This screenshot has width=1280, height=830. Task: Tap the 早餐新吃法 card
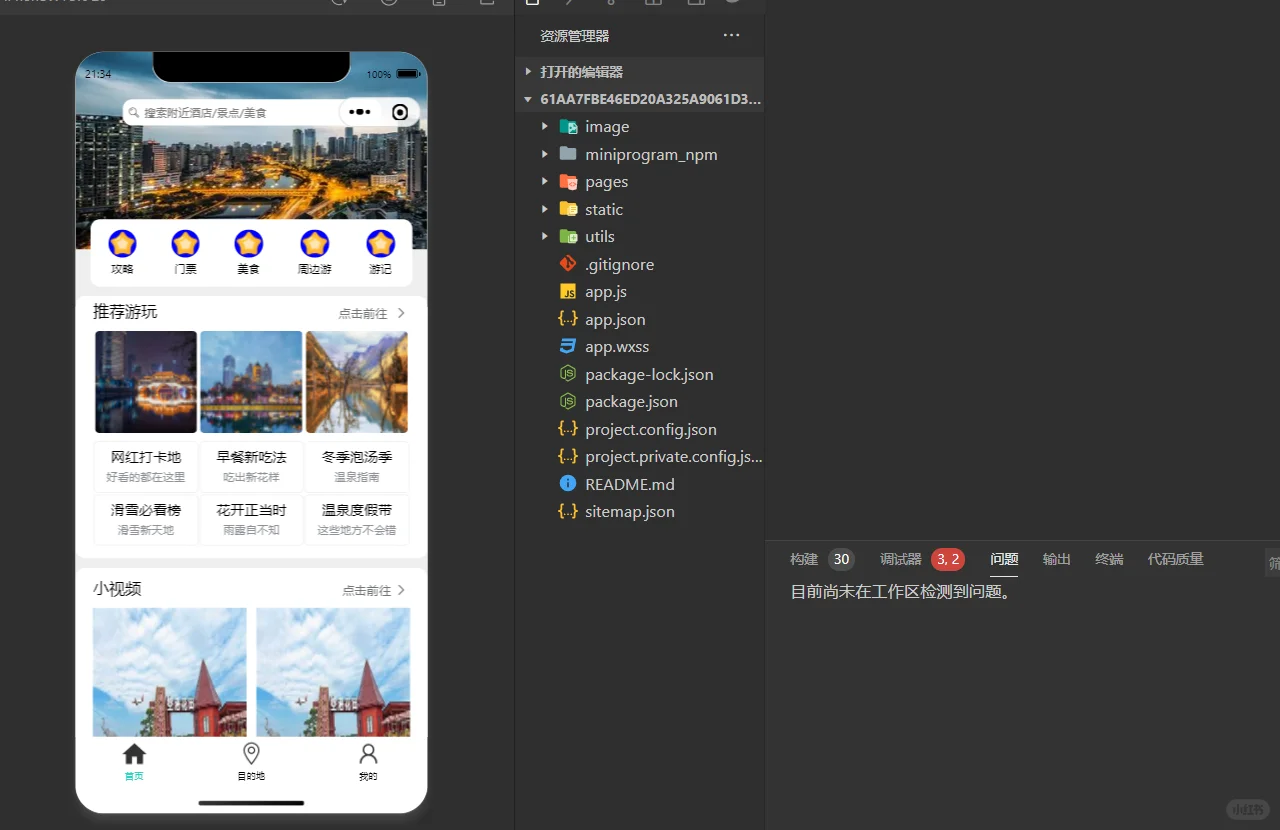(x=251, y=467)
